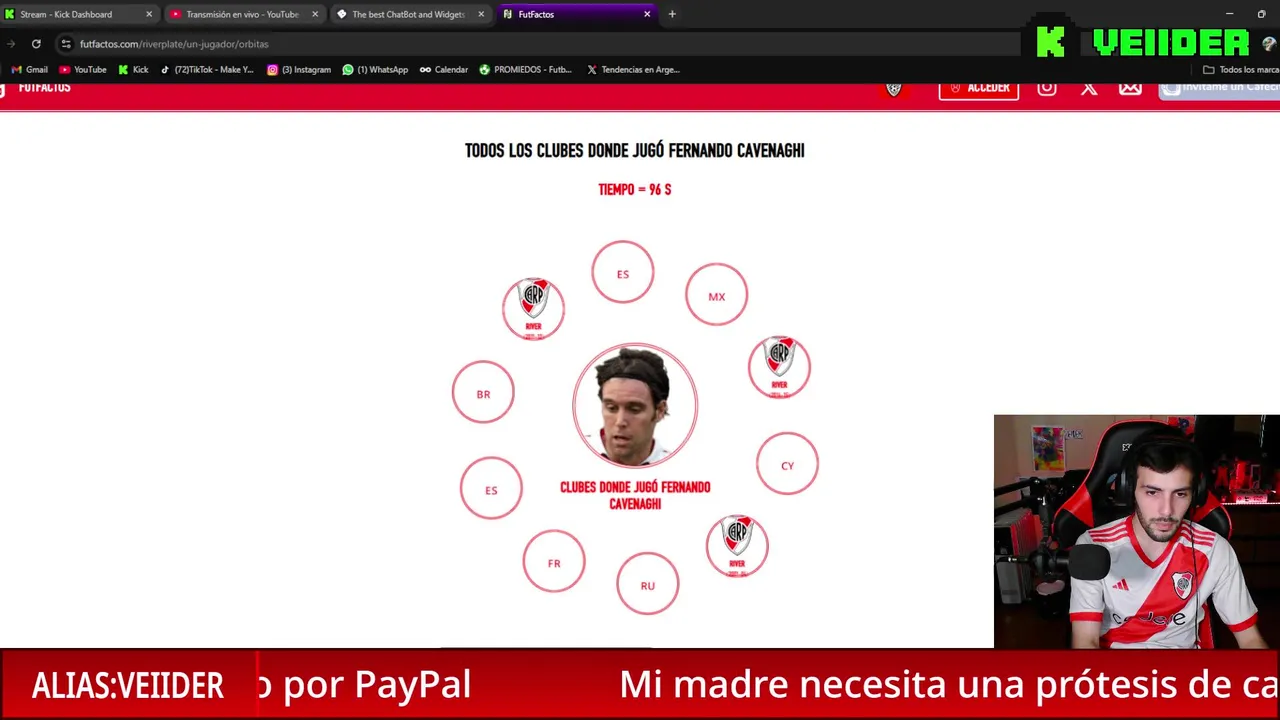1280x720 pixels.
Task: Click the TIEMPO = 96 S timer text
Action: [x=635, y=189]
